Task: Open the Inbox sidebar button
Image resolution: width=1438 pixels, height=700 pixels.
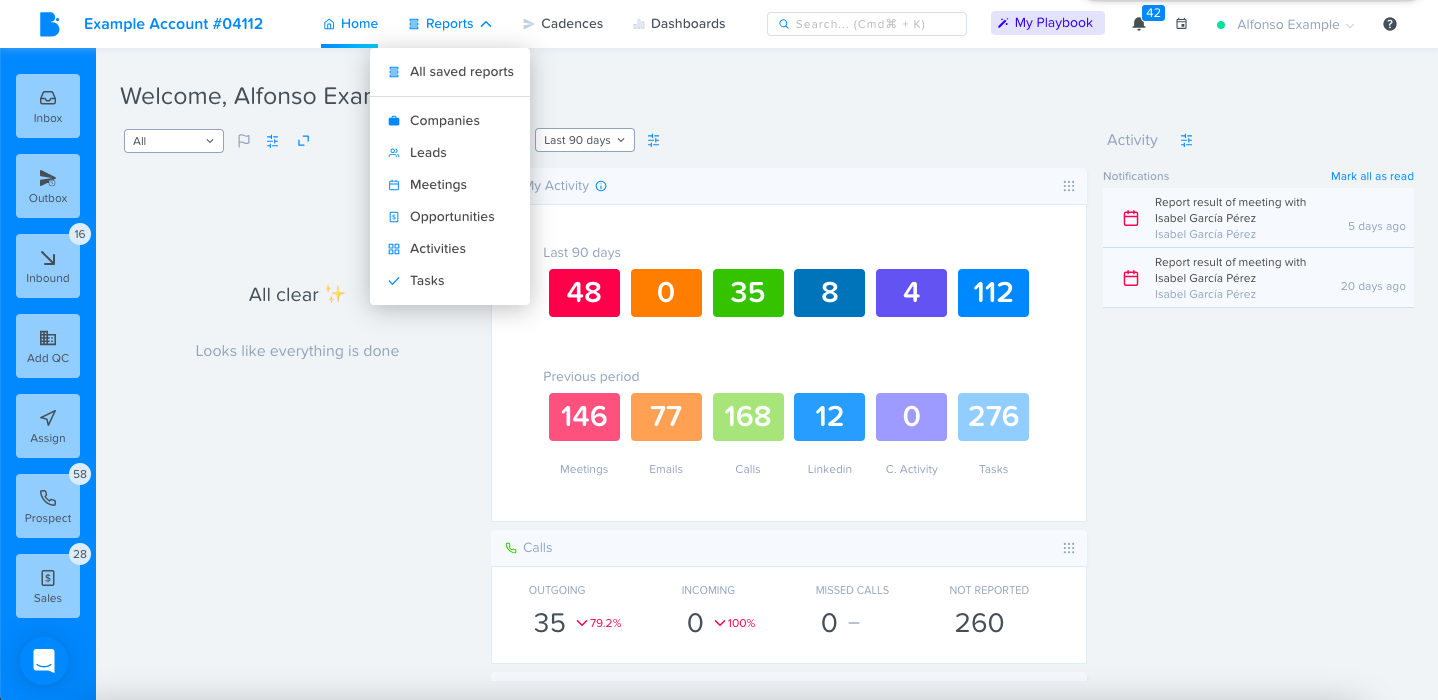Action: coord(48,106)
